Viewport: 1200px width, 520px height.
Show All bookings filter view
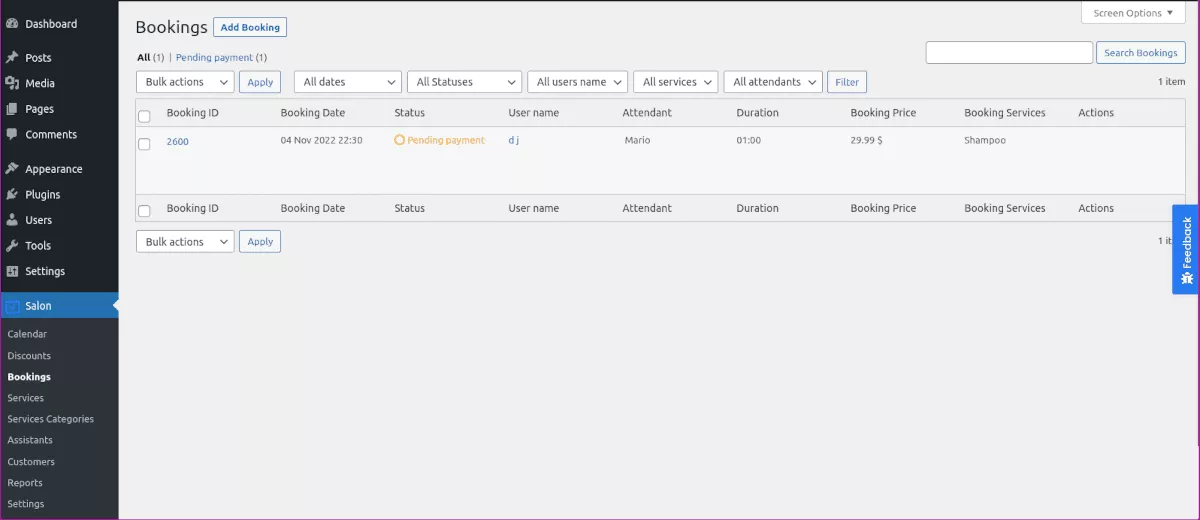(143, 58)
